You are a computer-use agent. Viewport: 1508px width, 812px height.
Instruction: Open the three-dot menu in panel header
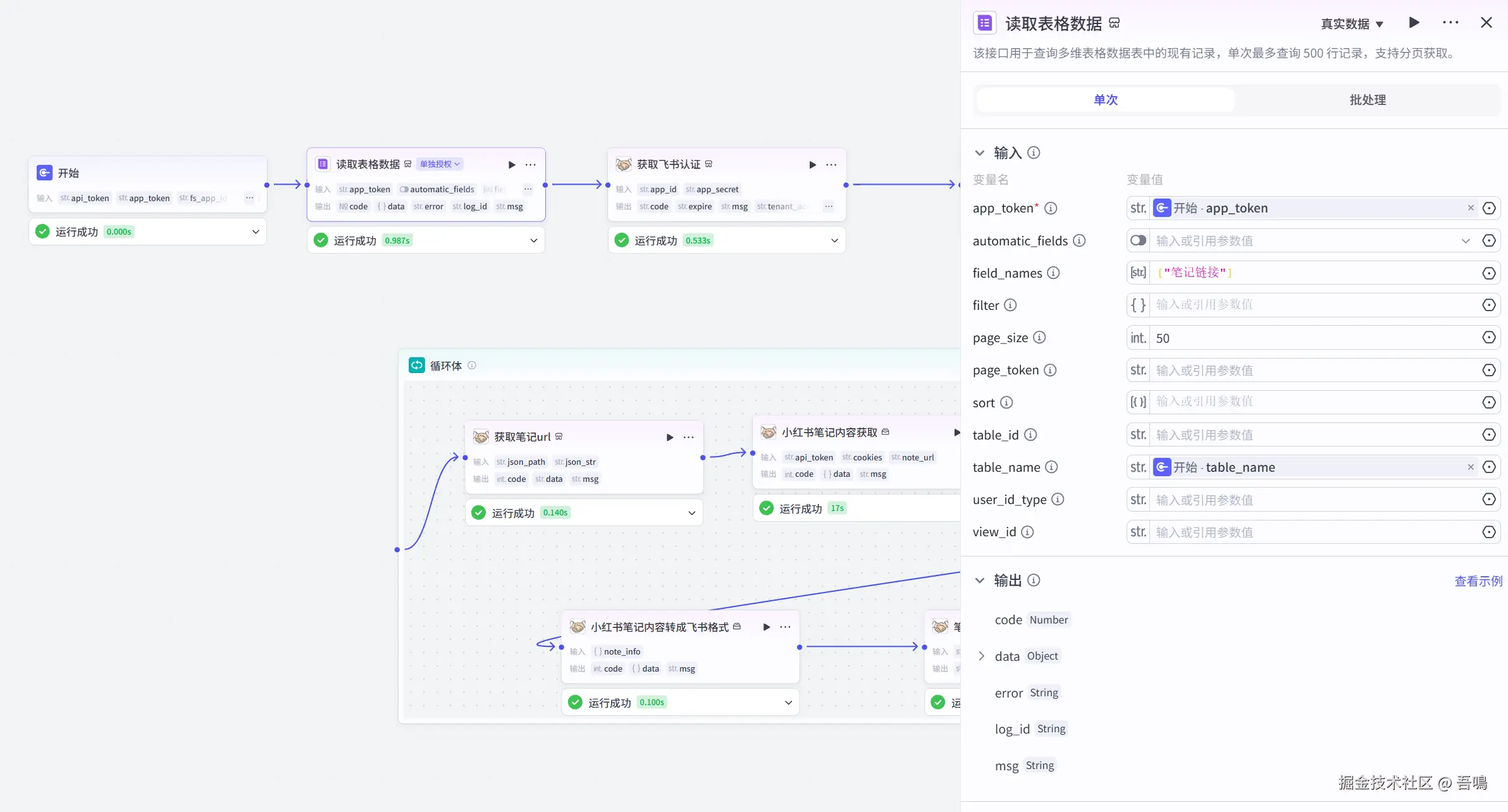tap(1450, 23)
